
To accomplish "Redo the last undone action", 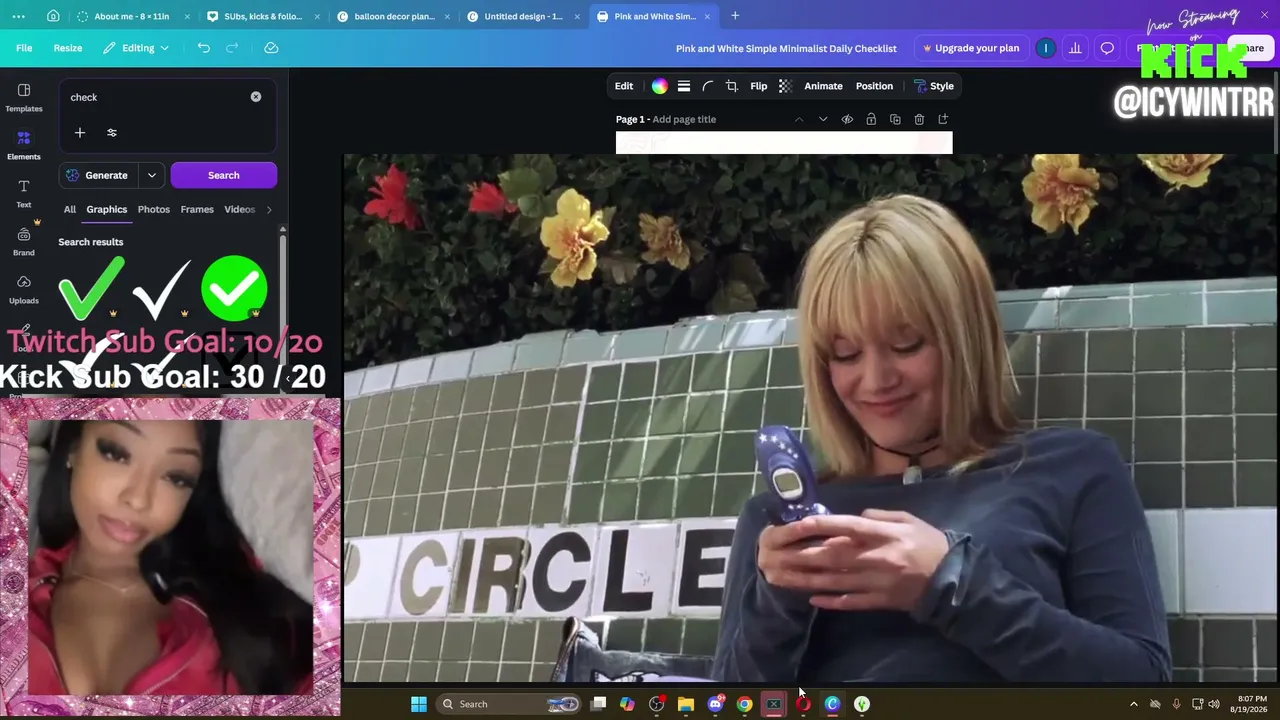I will click(232, 48).
